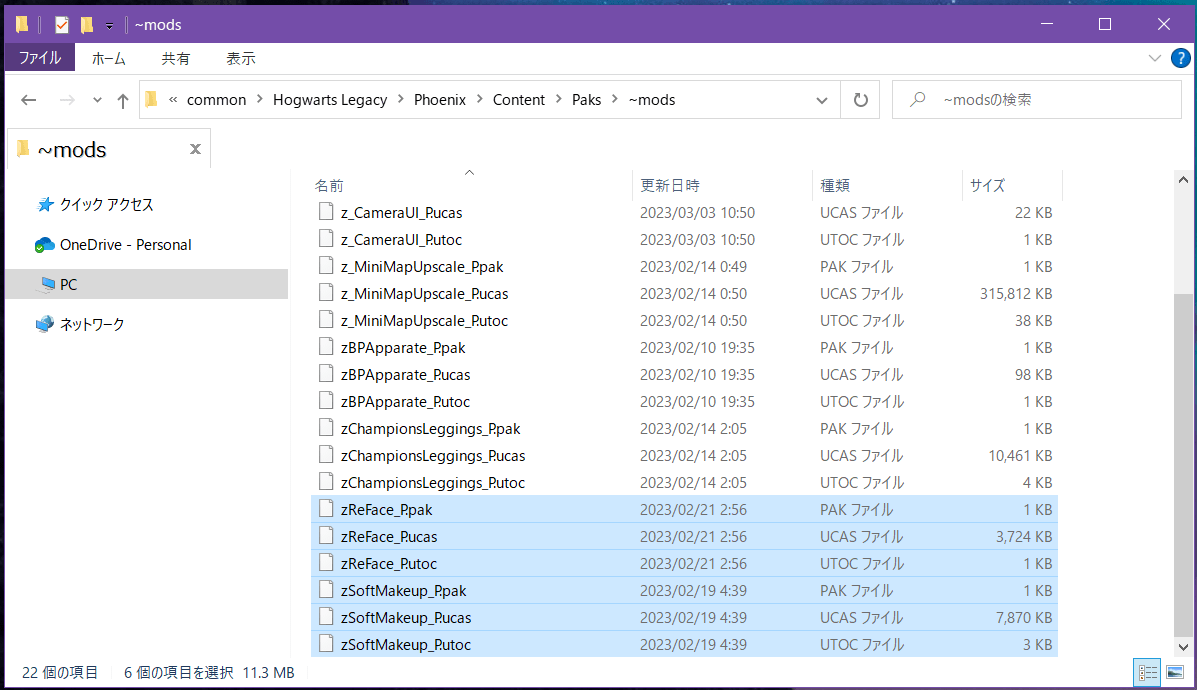Go back with the left arrow

(28, 100)
